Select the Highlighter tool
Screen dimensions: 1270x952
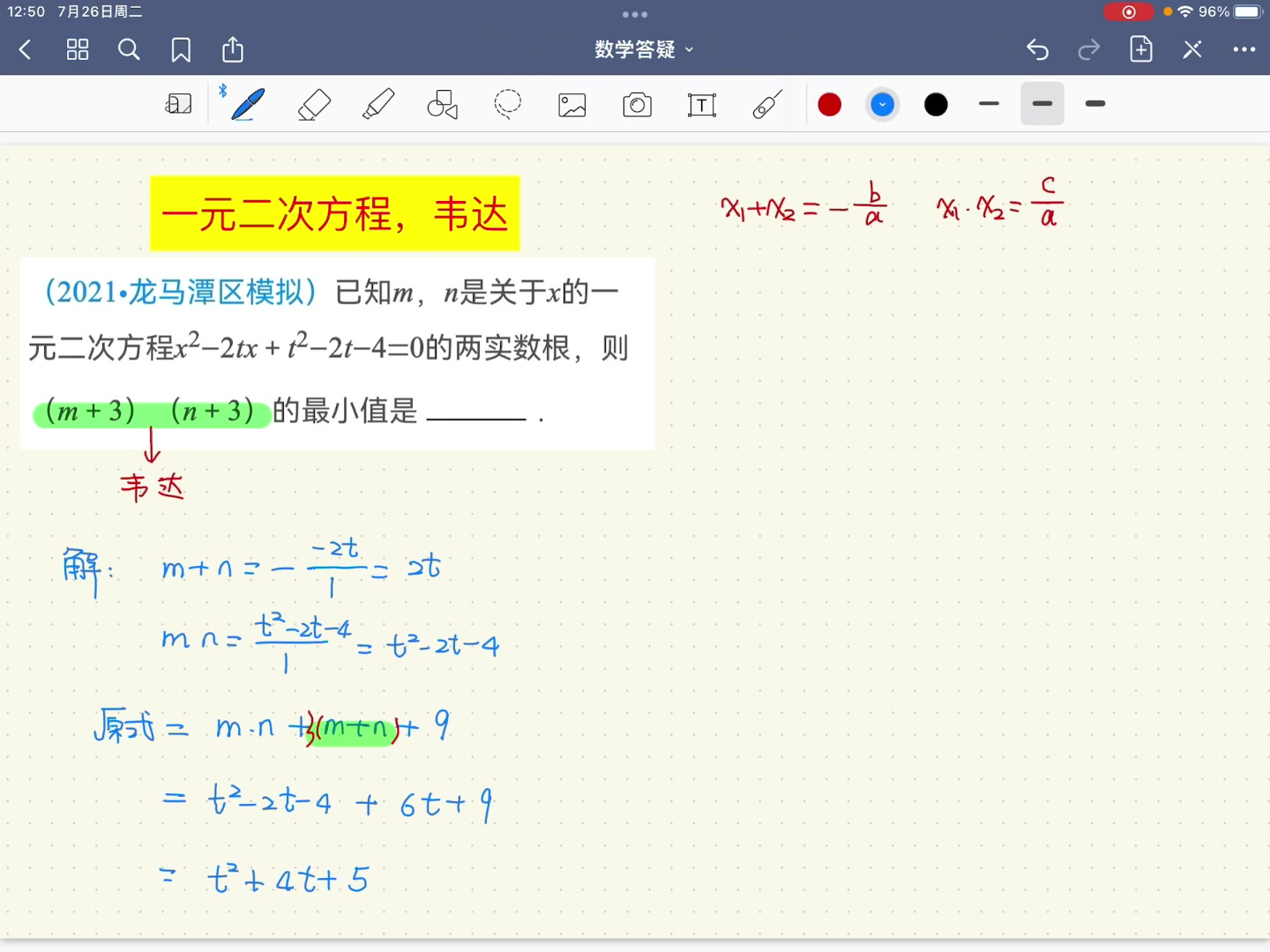click(x=378, y=103)
